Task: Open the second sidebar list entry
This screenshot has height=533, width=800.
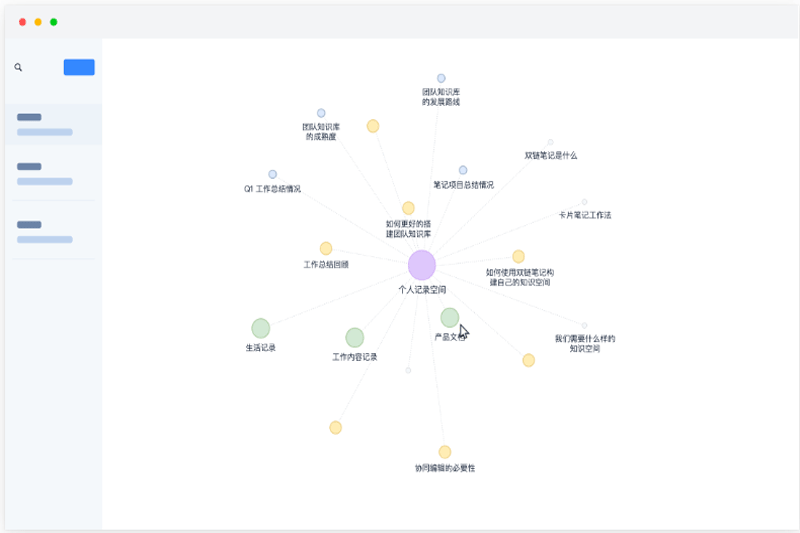Action: (51, 174)
